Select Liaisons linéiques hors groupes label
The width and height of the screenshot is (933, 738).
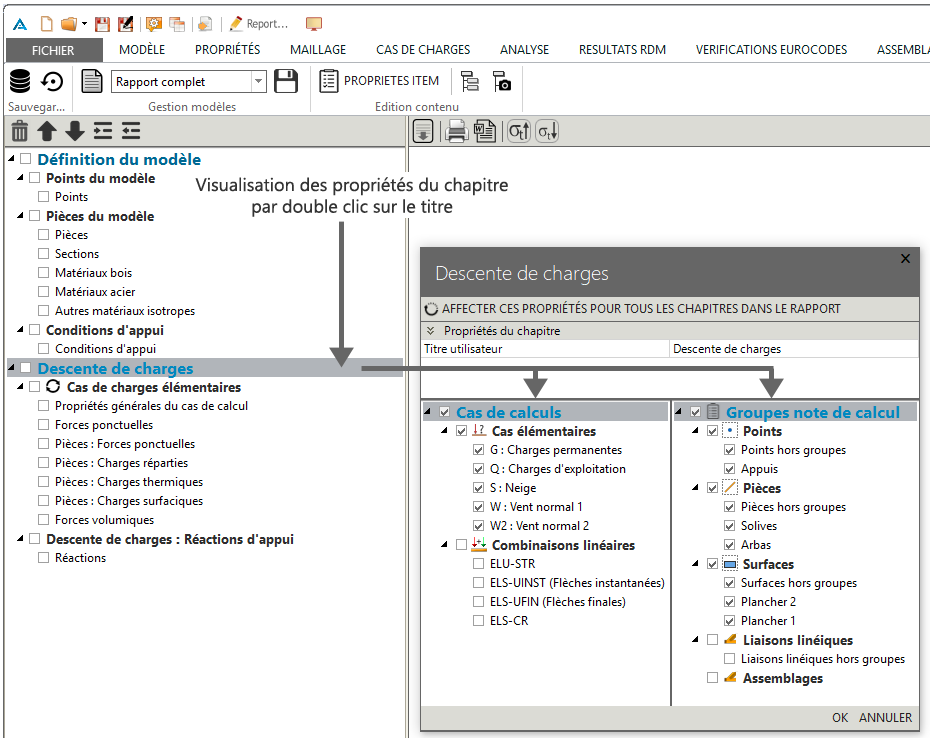coord(823,659)
